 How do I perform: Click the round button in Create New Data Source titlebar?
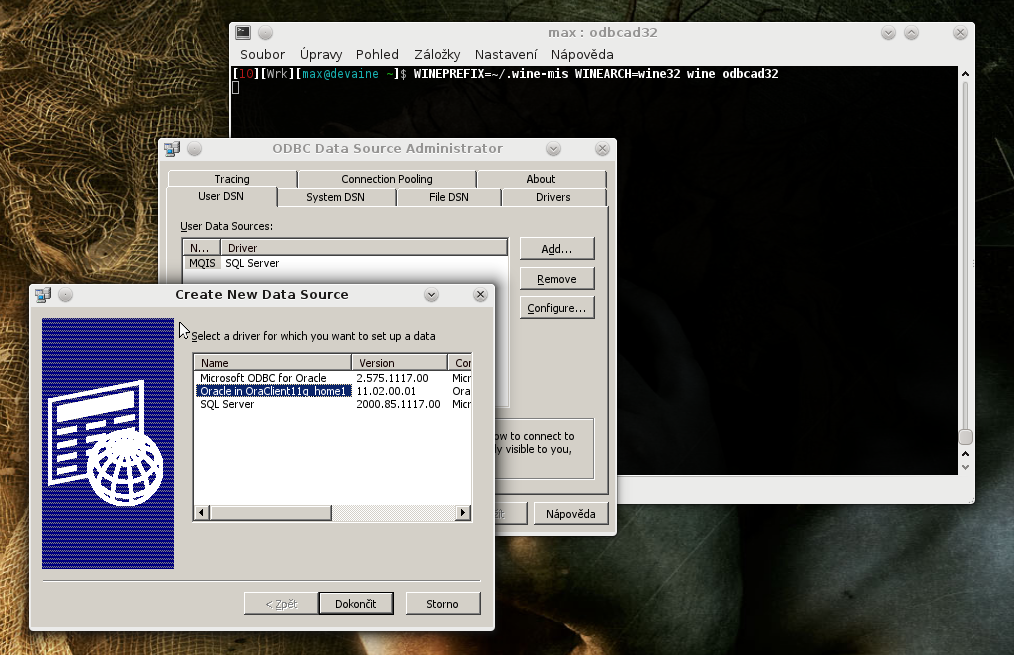65,295
